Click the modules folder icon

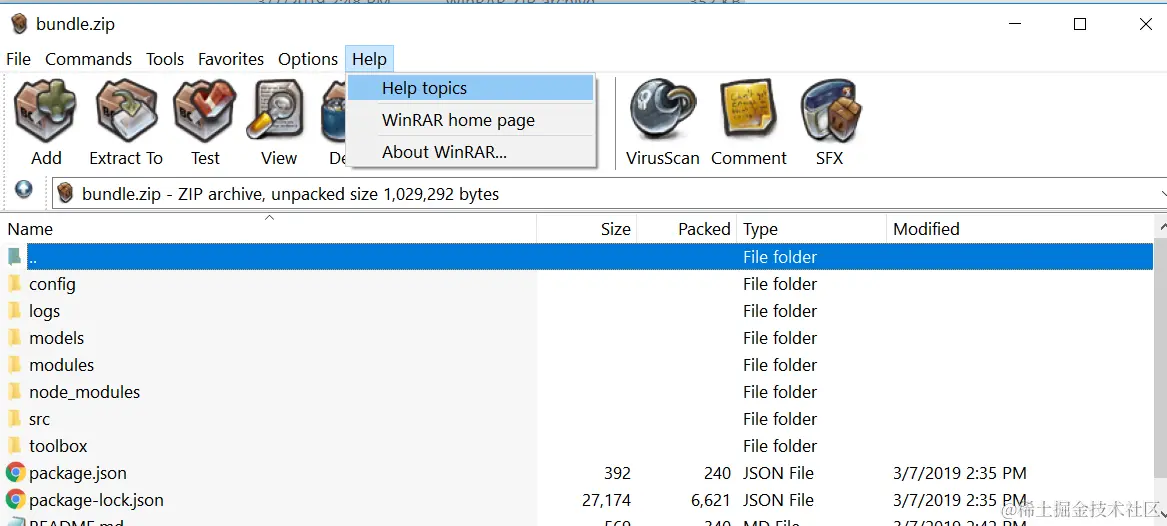[x=14, y=365]
